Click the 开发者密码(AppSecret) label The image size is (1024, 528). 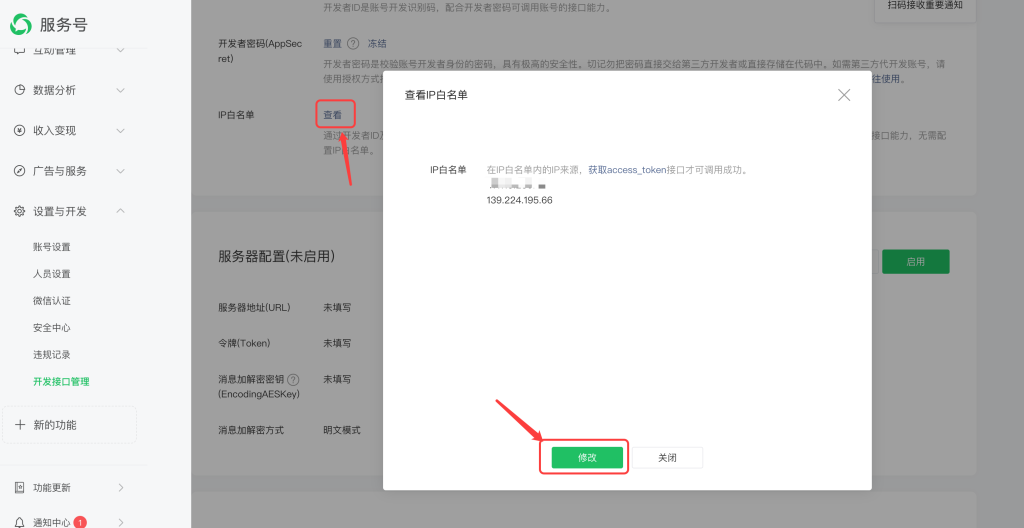[260, 51]
